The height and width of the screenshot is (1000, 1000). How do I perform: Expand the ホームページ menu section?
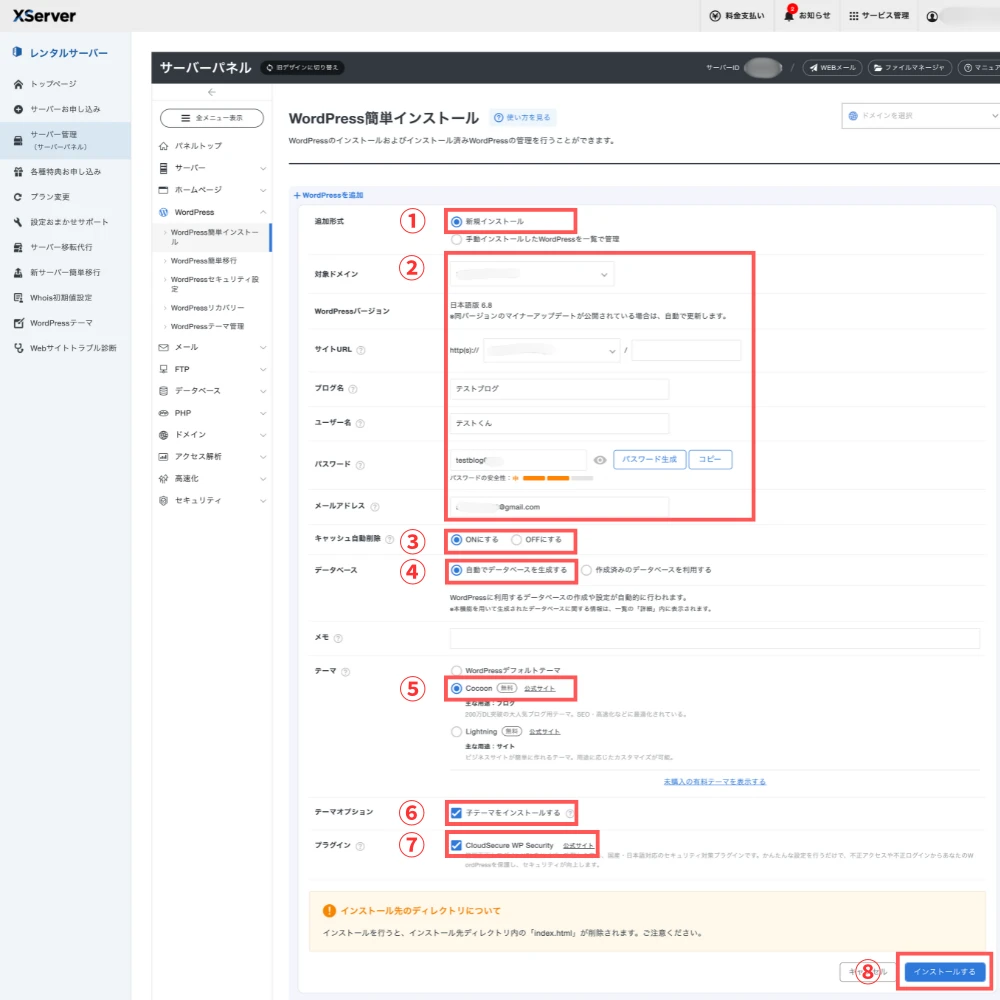coord(212,190)
